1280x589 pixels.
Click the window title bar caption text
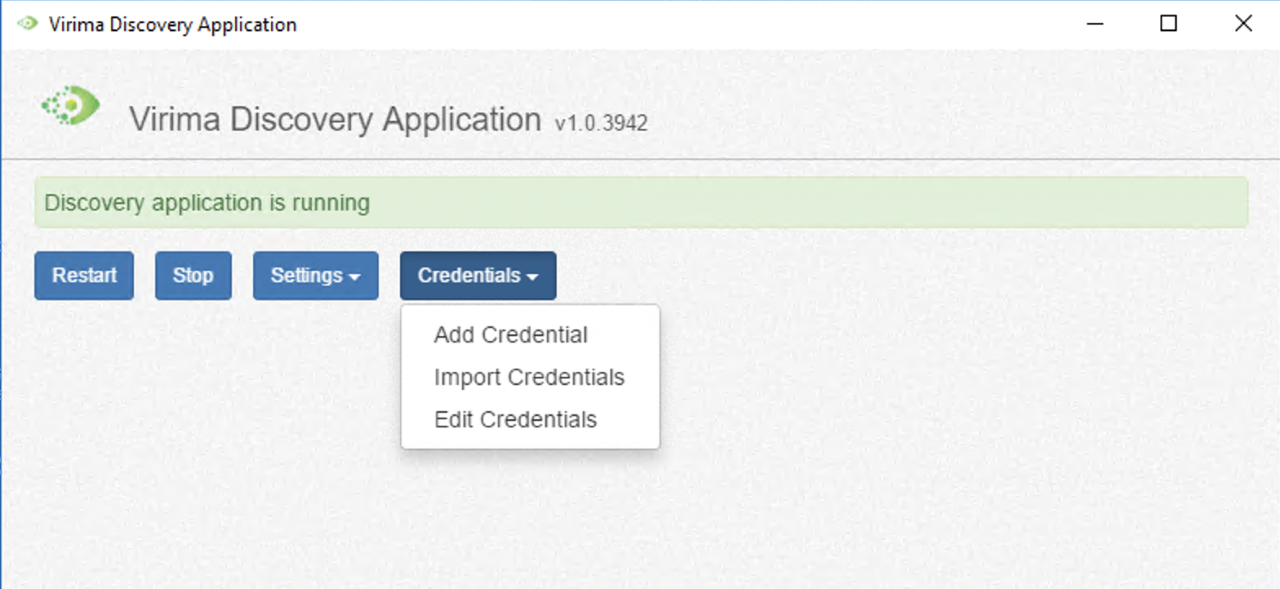point(172,24)
